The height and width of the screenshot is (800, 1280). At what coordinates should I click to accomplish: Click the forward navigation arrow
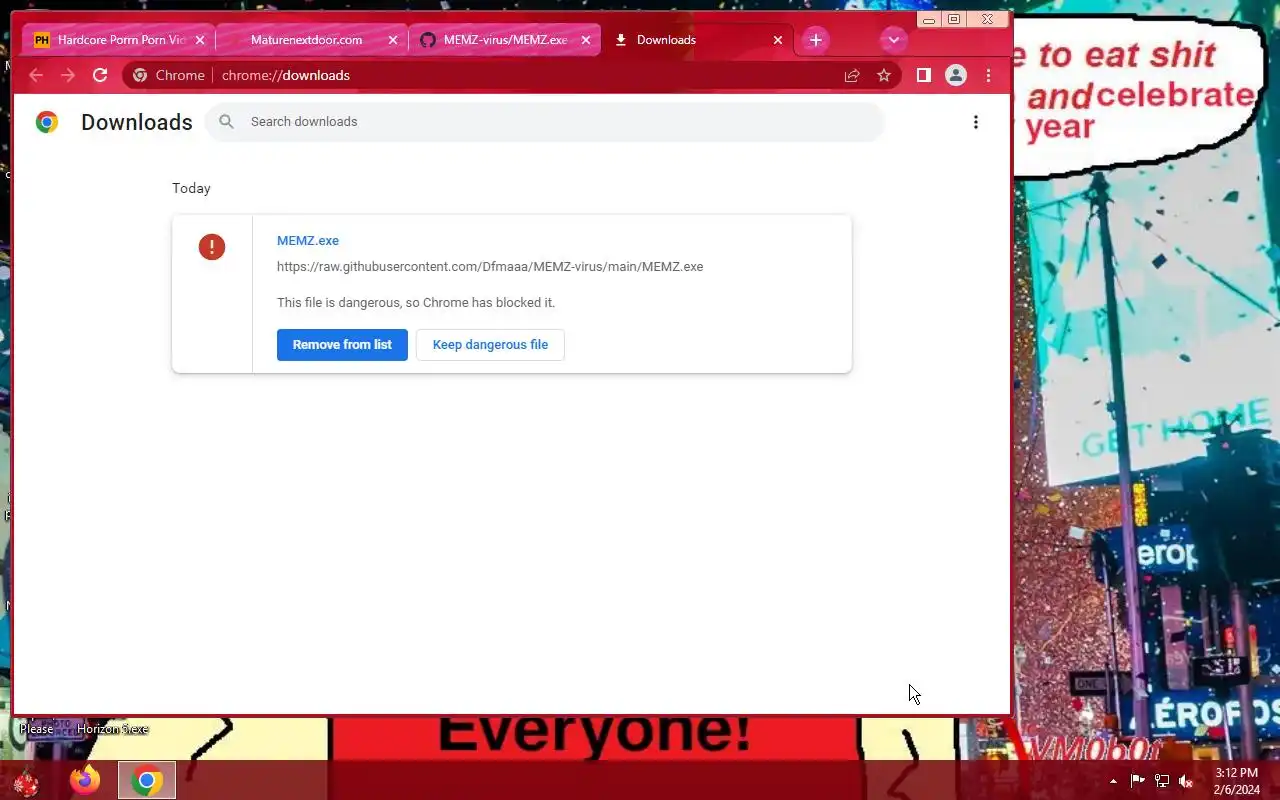[x=68, y=75]
